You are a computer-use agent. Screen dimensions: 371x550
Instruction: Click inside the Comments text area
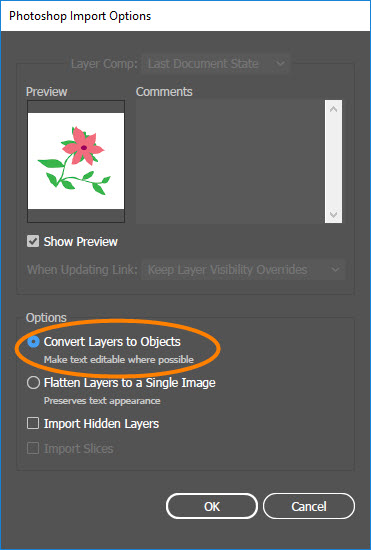click(230, 162)
